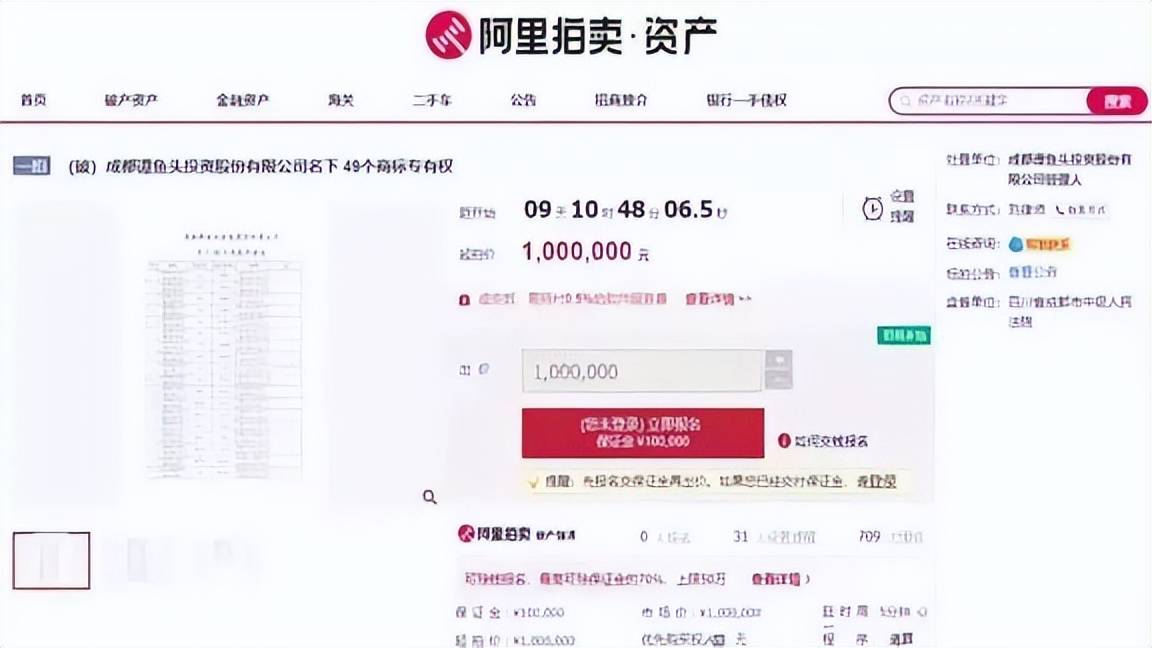
Task: Select the second image thumbnail
Action: click(137, 561)
